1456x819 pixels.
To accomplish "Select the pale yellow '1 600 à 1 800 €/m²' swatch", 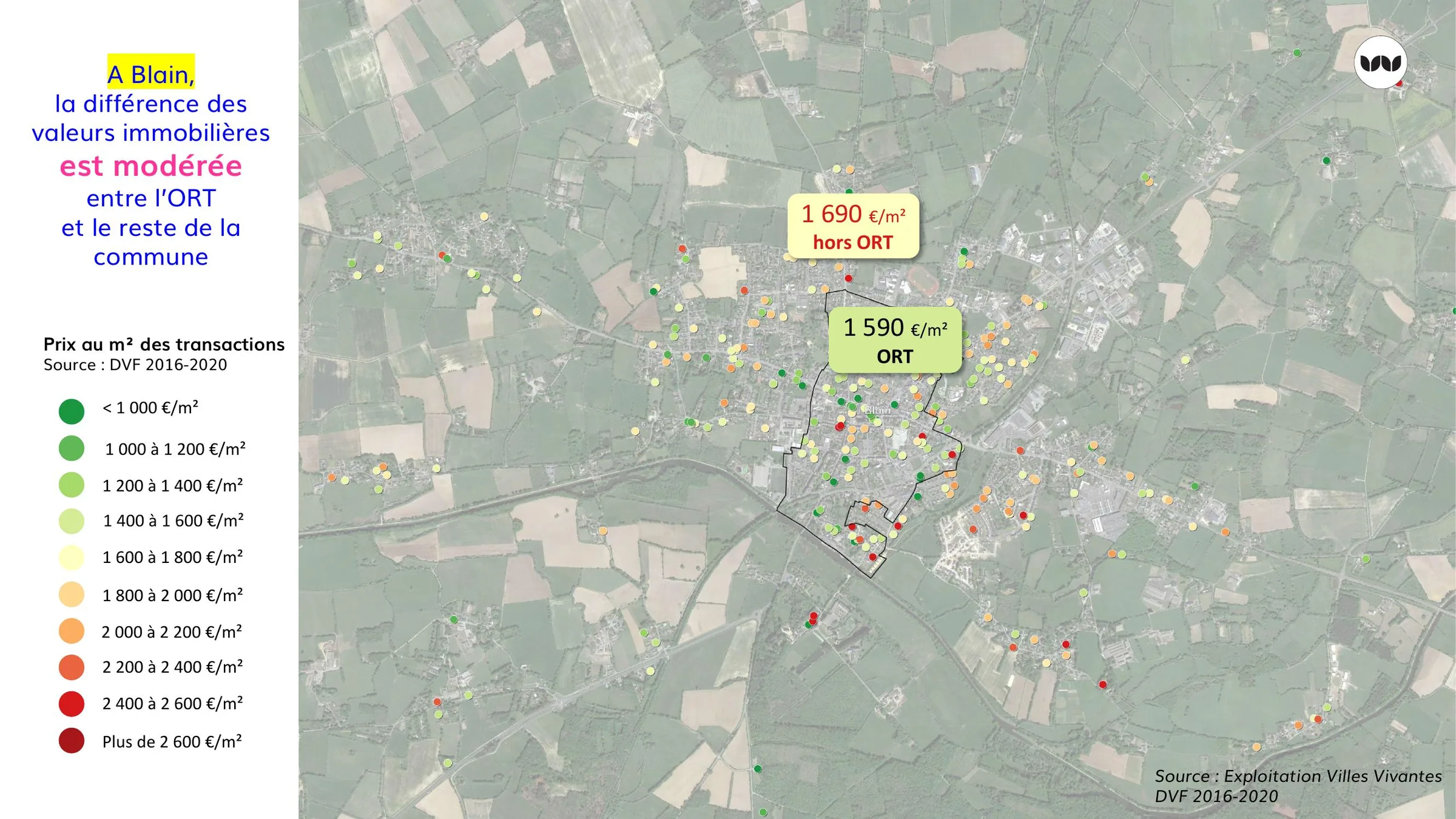I will tap(72, 558).
